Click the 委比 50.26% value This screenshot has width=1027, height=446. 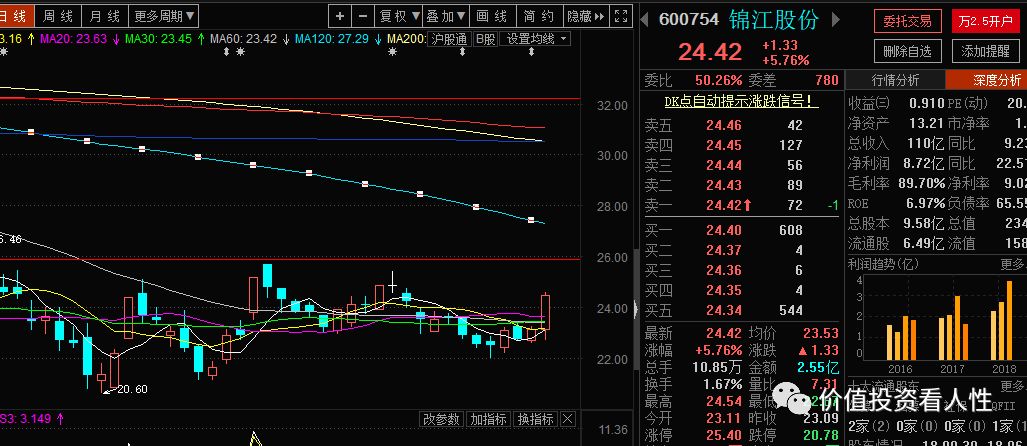point(718,80)
